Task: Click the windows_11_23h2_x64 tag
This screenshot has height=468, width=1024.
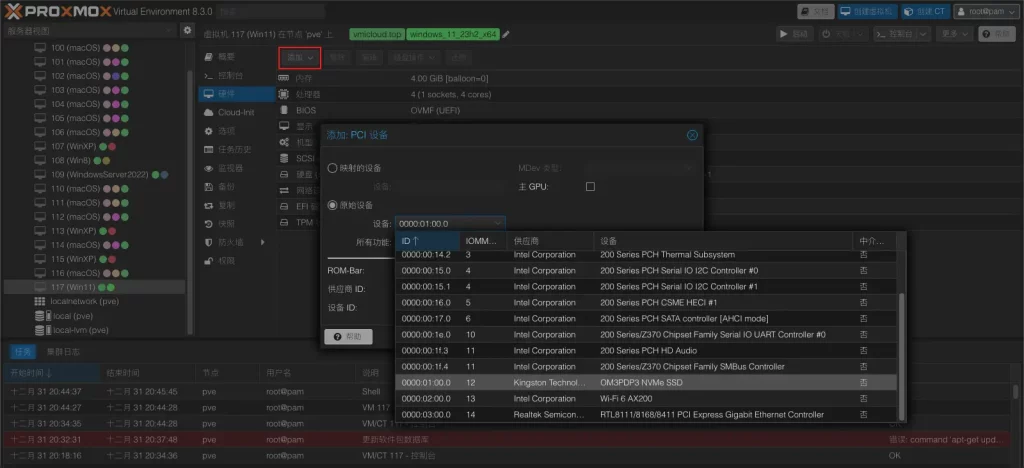Action: (x=453, y=35)
